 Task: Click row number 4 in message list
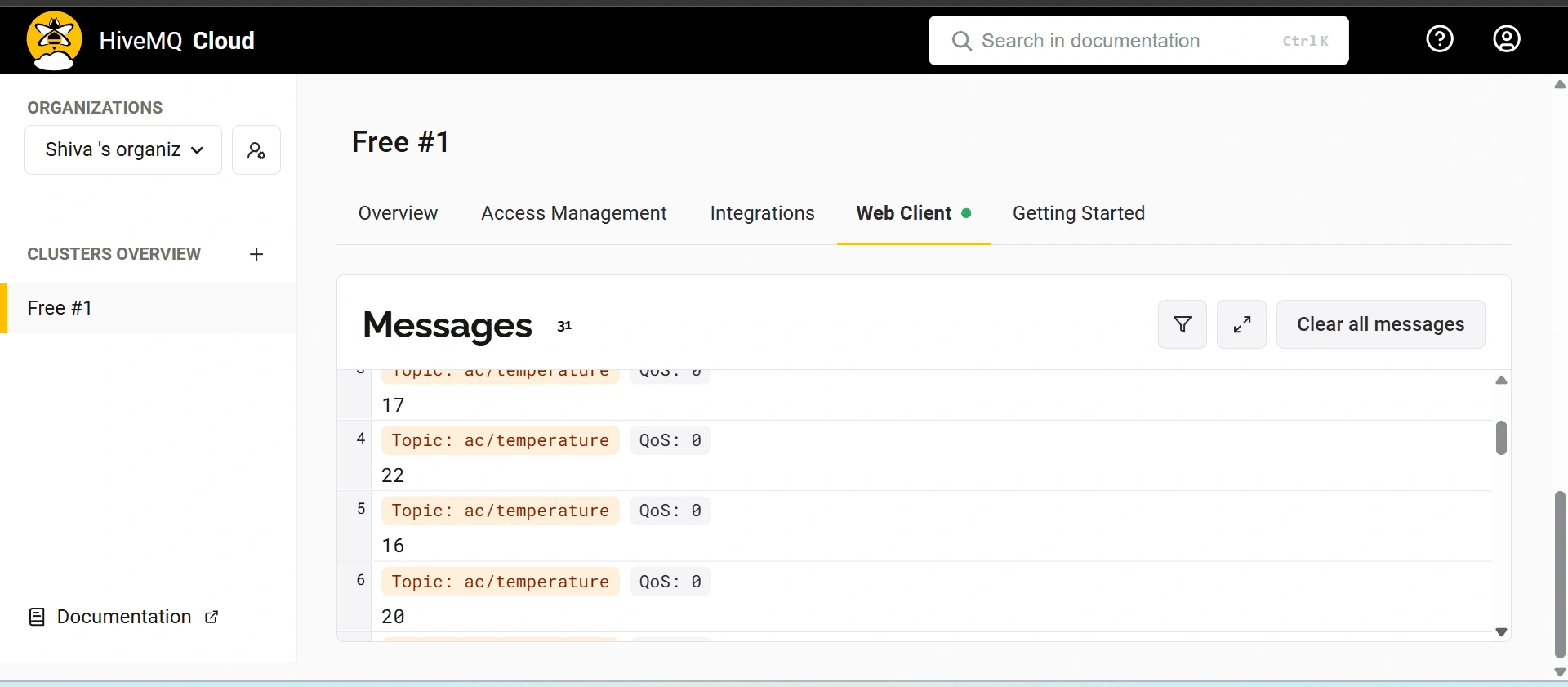(x=360, y=439)
